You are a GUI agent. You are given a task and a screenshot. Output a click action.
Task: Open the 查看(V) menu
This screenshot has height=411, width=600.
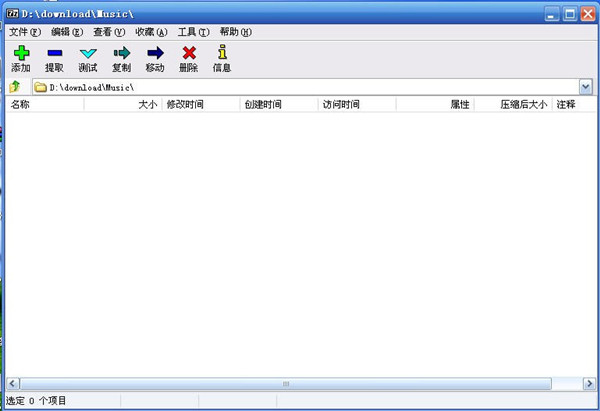pyautogui.click(x=109, y=32)
